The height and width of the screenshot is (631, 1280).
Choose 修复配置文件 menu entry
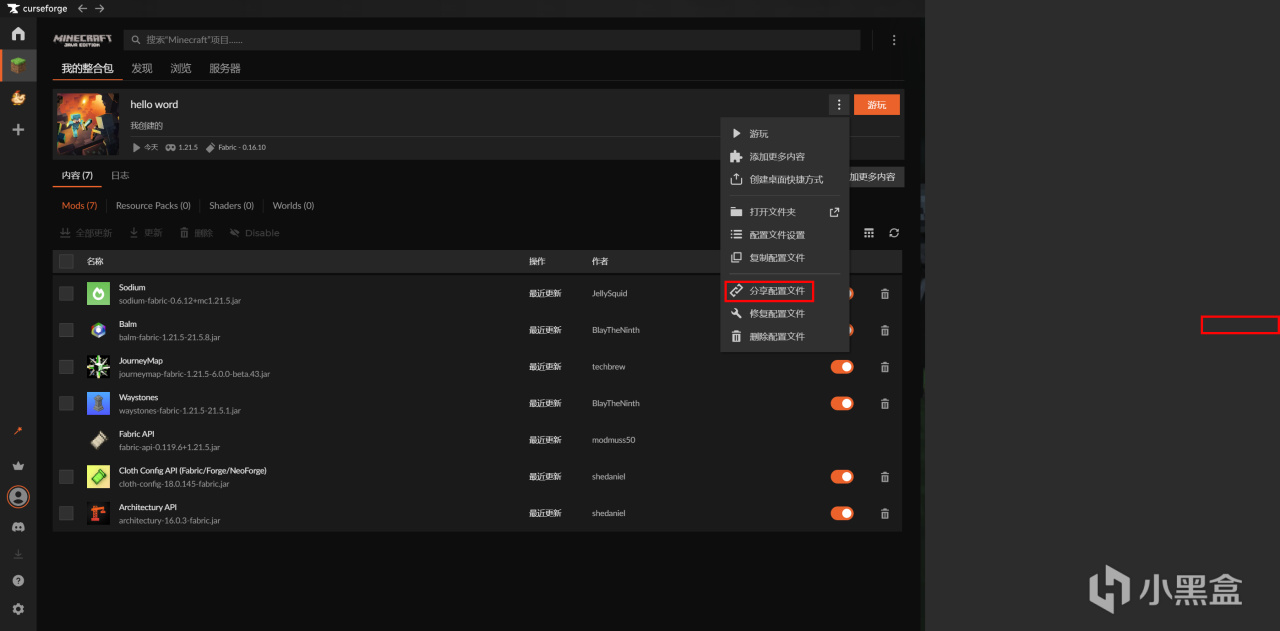785,314
